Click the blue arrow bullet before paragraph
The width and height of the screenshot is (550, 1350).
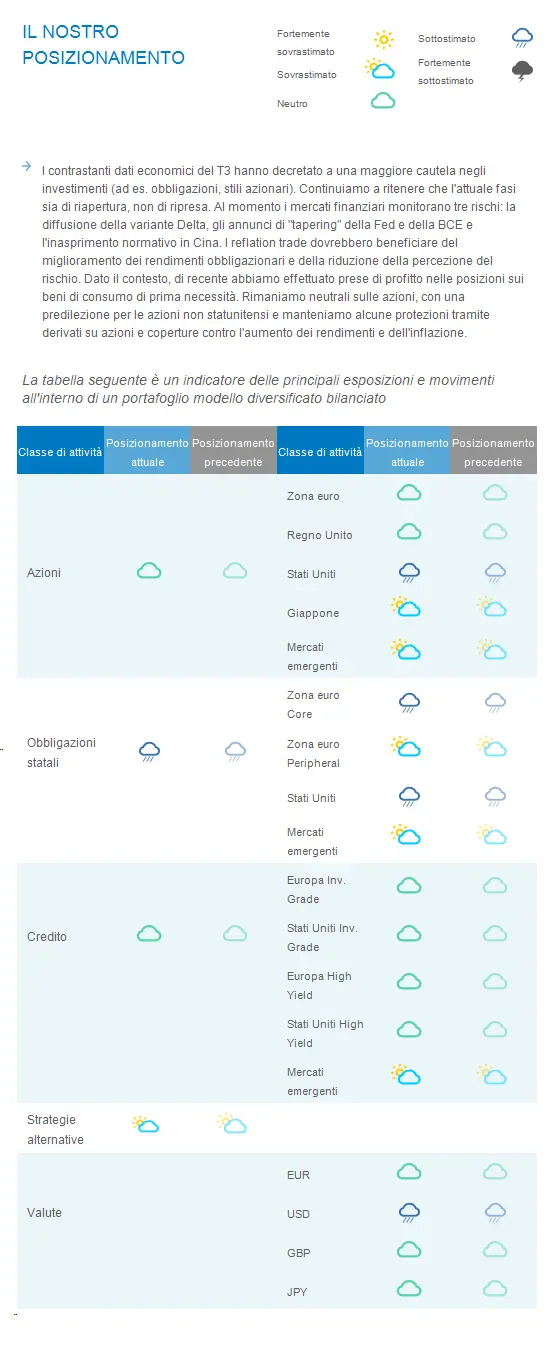[x=26, y=167]
